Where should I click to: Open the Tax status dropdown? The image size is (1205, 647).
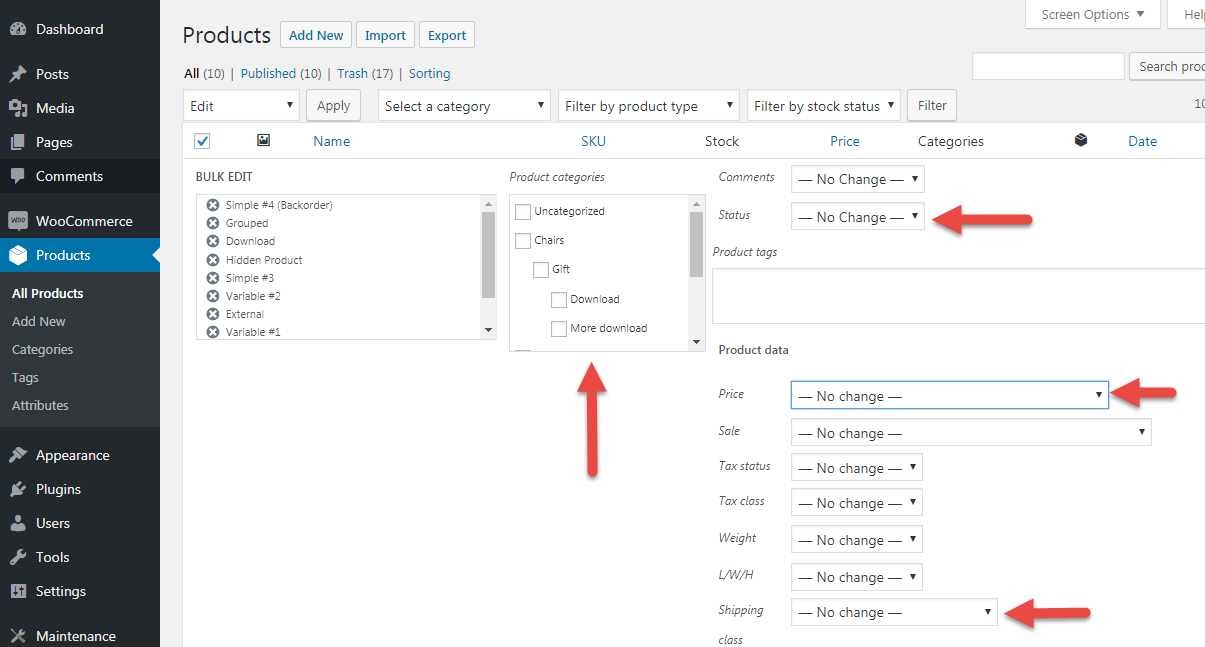tap(856, 467)
